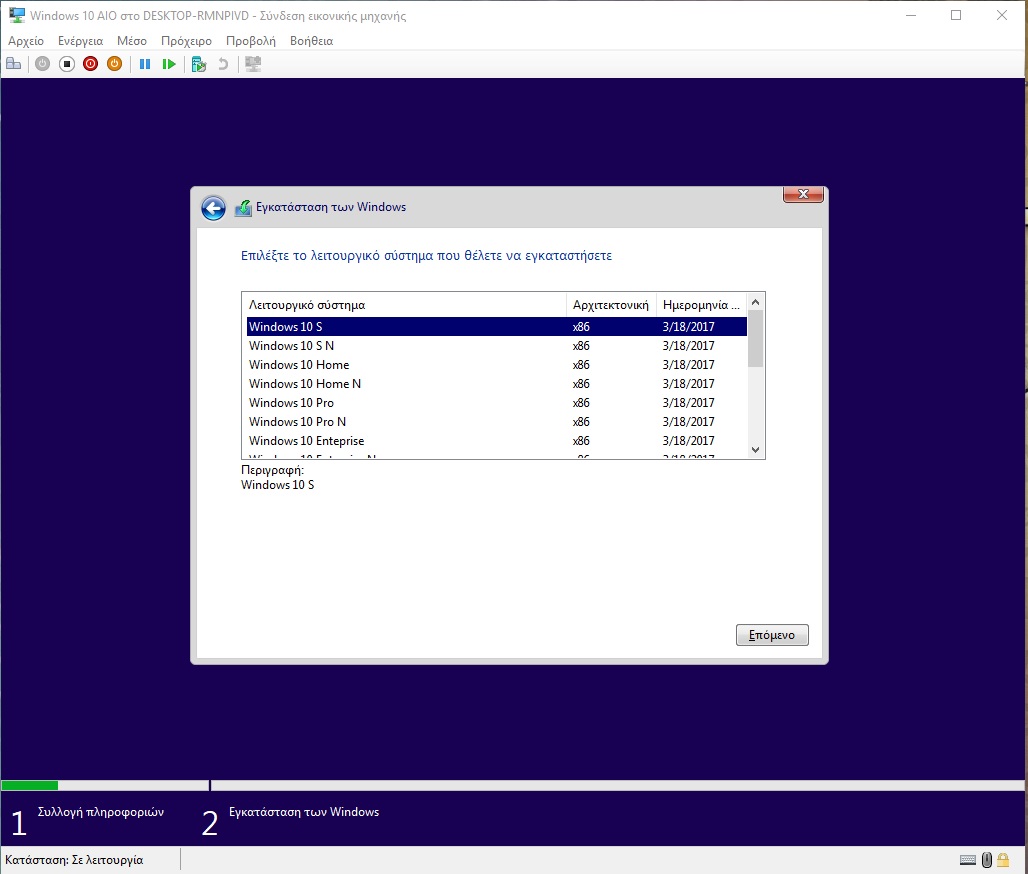The height and width of the screenshot is (874, 1028).
Task: Close the Windows Setup dialog
Action: coord(803,194)
